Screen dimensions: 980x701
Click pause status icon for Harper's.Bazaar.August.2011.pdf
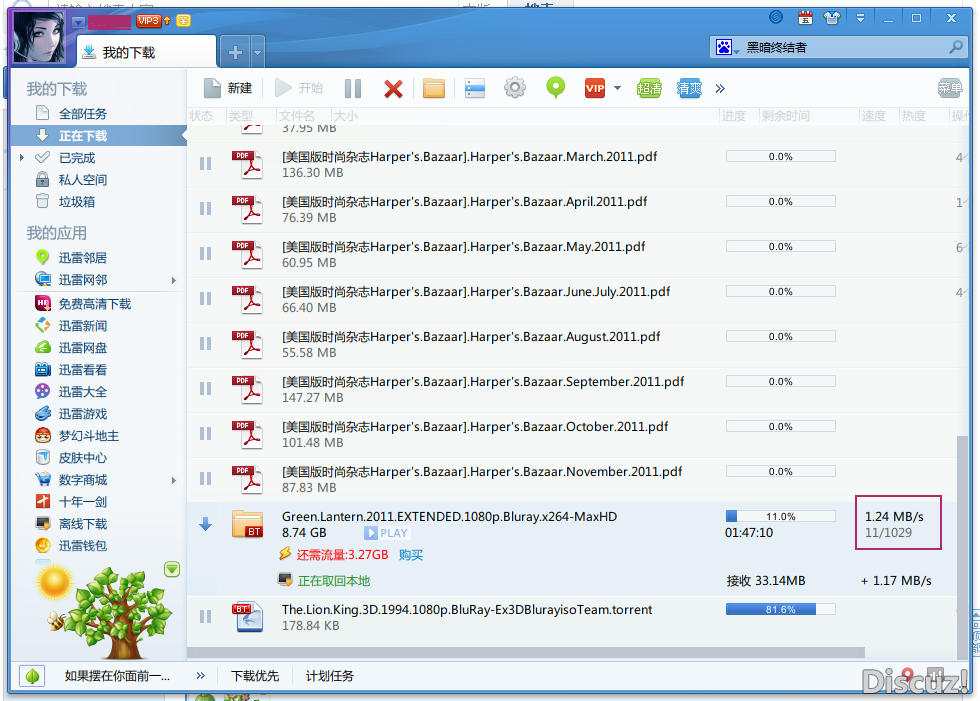coord(206,344)
